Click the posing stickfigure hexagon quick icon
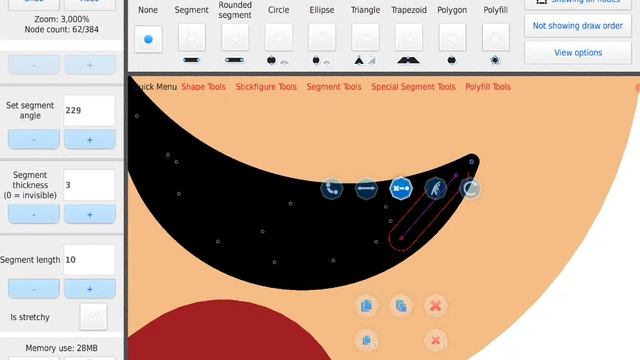This screenshot has width=640, height=360. click(x=436, y=189)
